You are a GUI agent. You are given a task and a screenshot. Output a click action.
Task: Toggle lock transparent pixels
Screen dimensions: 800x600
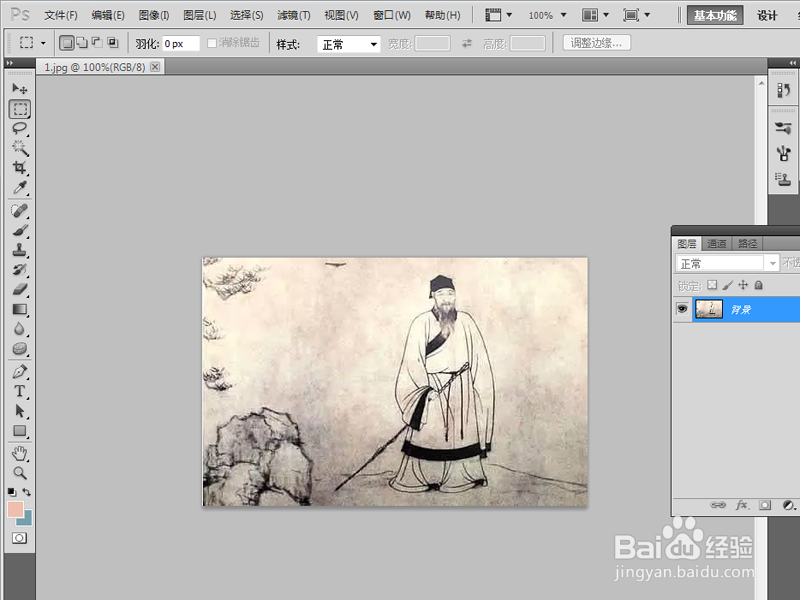tap(712, 285)
